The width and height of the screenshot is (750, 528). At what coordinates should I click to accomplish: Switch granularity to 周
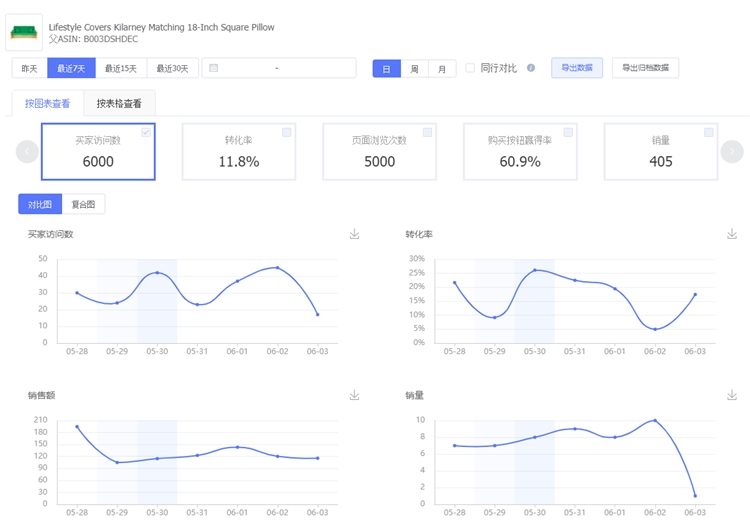[414, 68]
